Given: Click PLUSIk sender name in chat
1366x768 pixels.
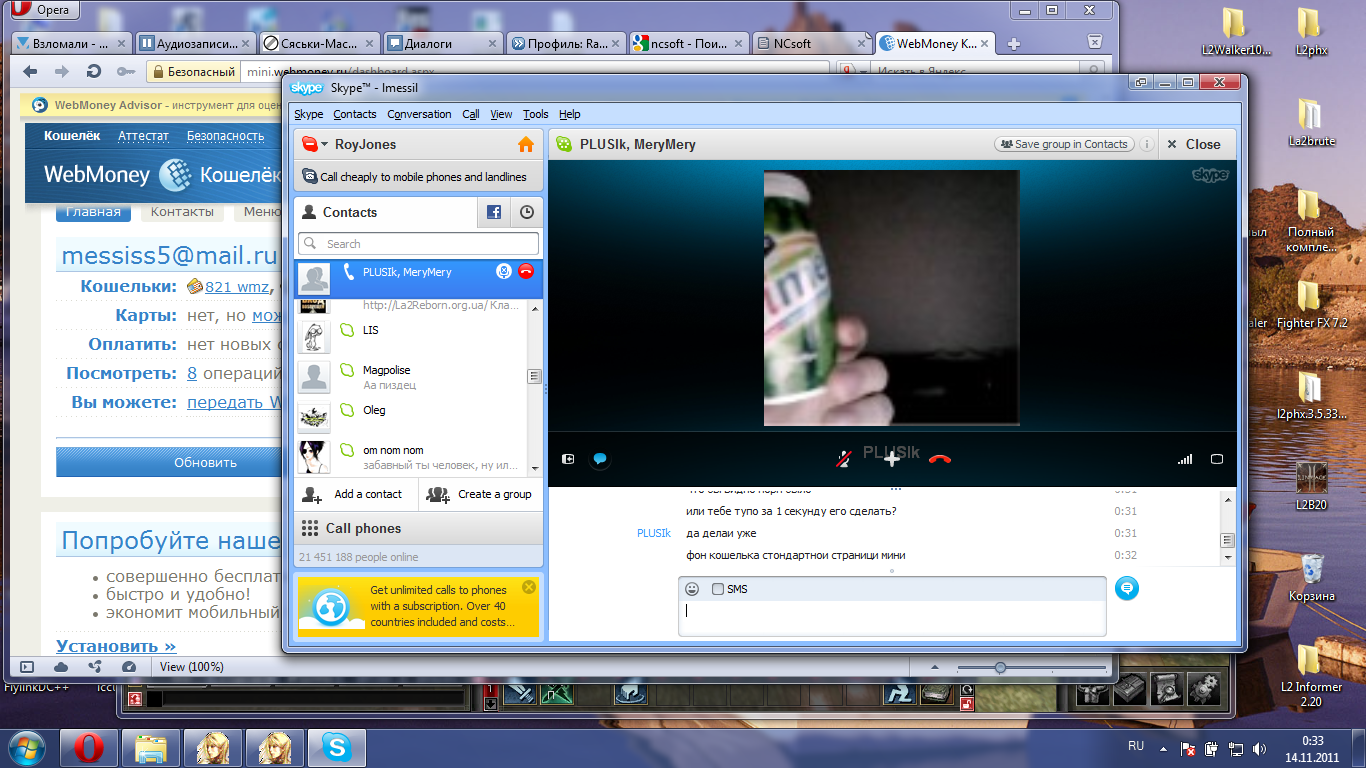Looking at the screenshot, I should click(x=654, y=533).
